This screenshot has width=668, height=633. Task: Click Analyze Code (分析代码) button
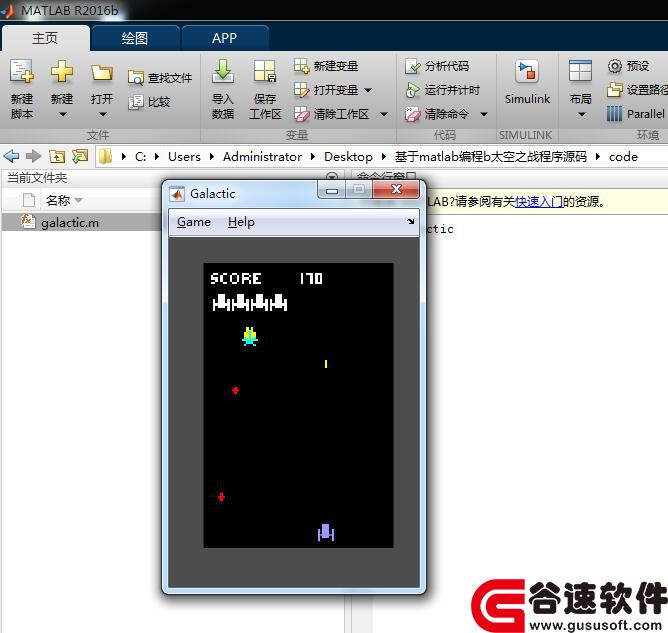click(437, 66)
